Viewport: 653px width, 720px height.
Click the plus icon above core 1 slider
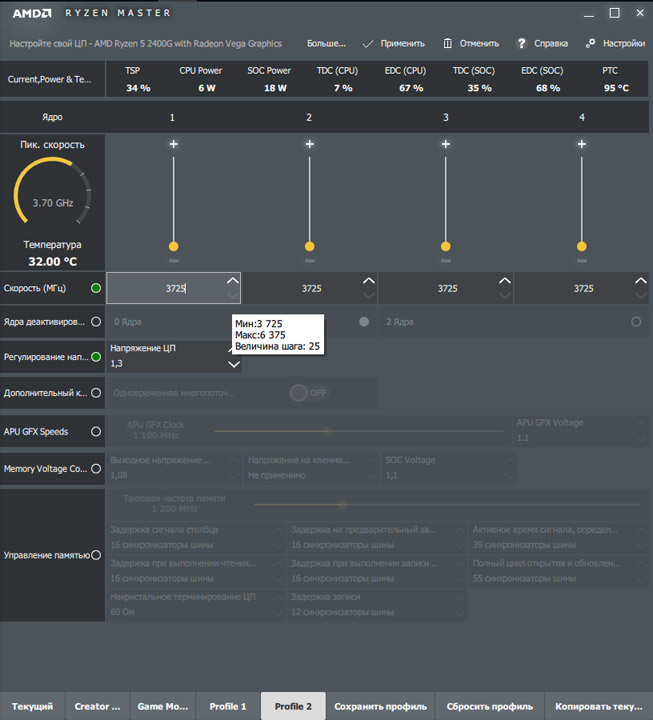coord(173,145)
